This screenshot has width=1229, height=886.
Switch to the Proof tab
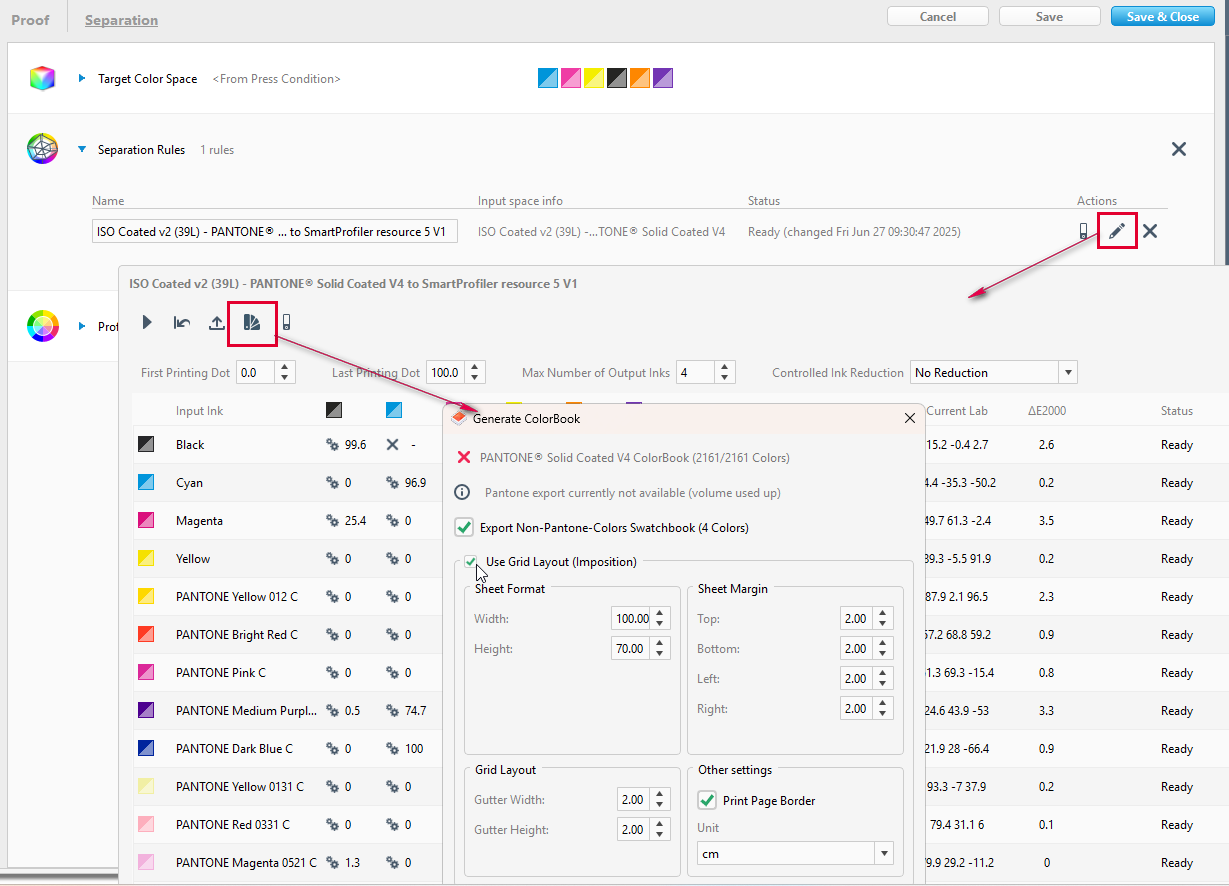[x=29, y=19]
